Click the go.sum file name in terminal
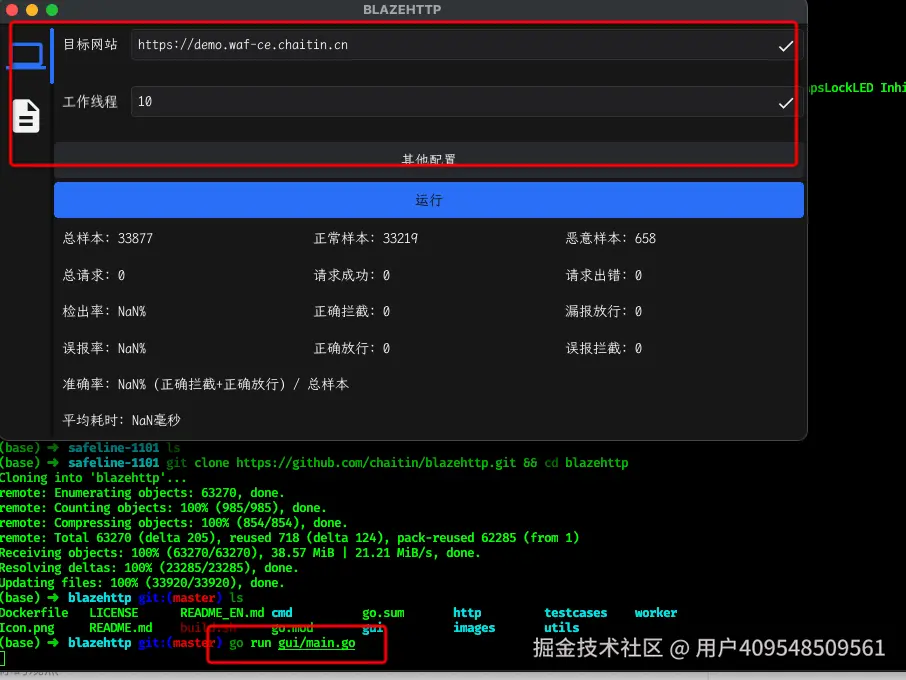 tap(383, 613)
